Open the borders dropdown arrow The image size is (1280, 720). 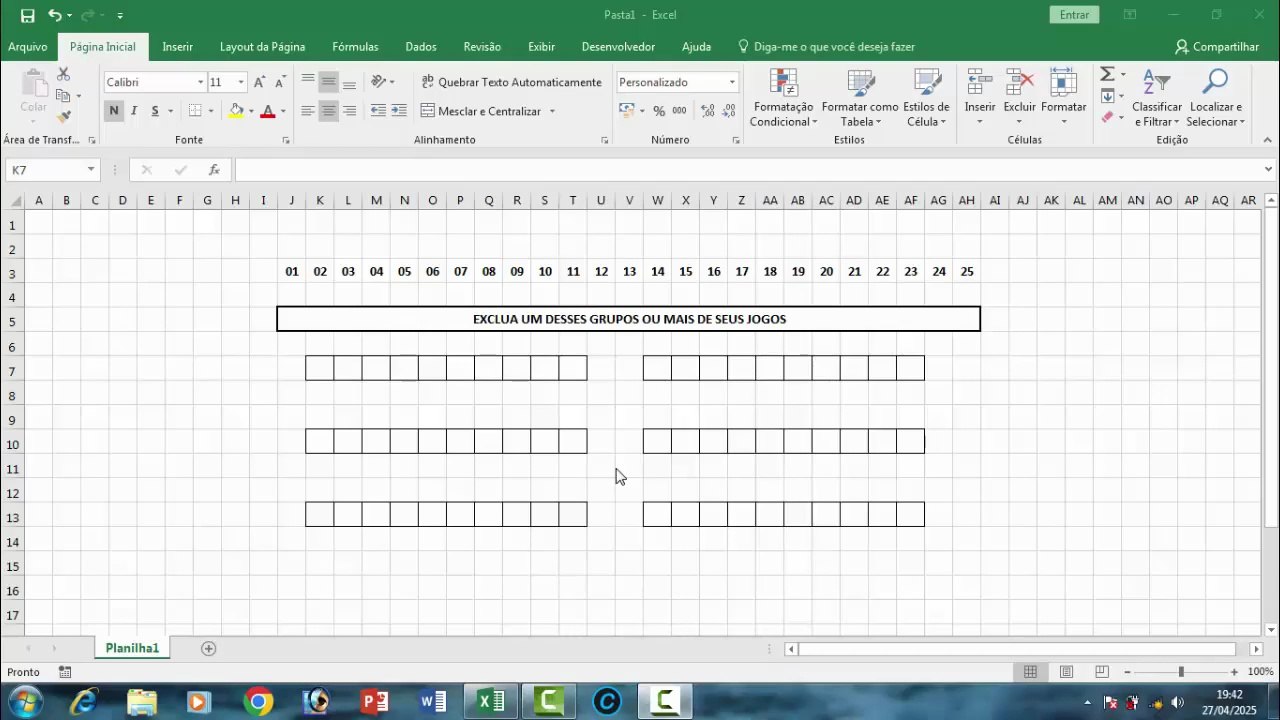point(210,111)
